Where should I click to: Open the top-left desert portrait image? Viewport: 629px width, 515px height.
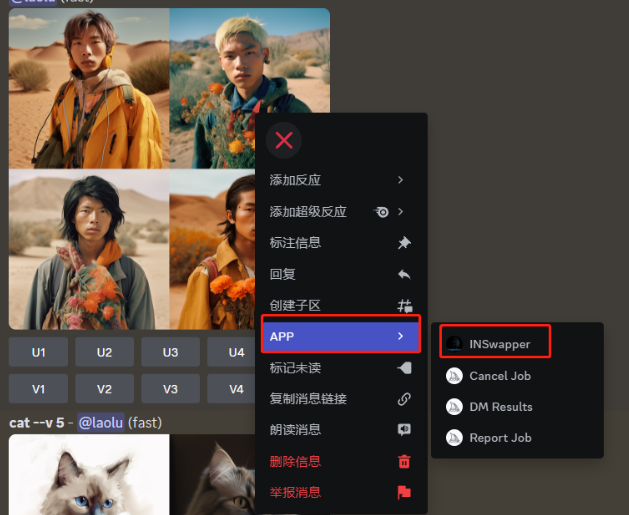pyautogui.click(x=89, y=88)
